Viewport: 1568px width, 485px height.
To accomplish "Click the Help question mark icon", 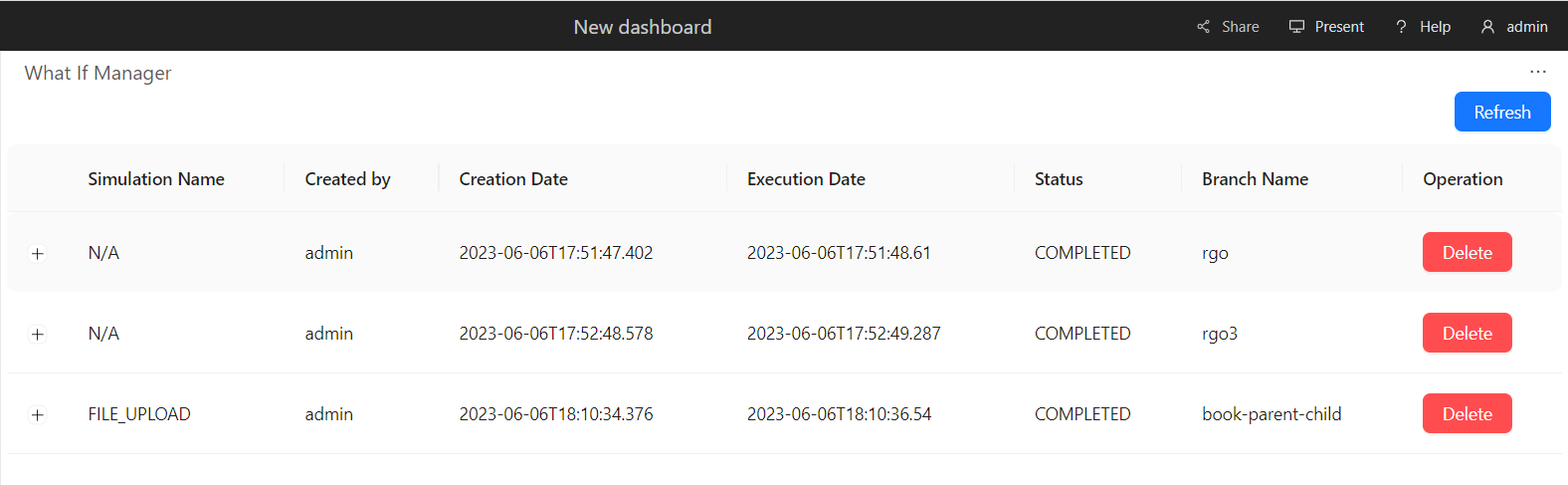I will coord(1401,27).
